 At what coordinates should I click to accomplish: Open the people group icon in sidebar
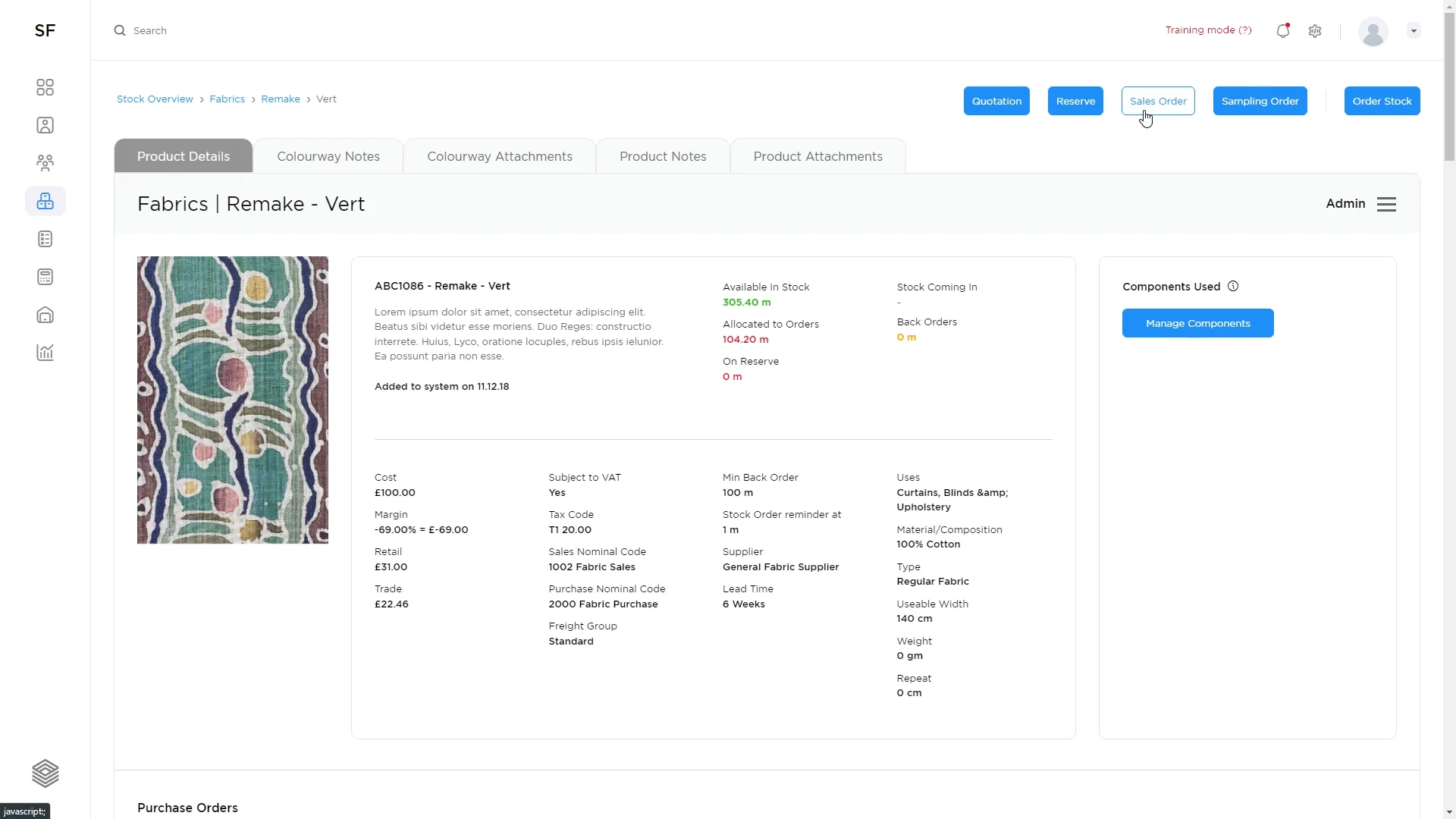tap(45, 163)
